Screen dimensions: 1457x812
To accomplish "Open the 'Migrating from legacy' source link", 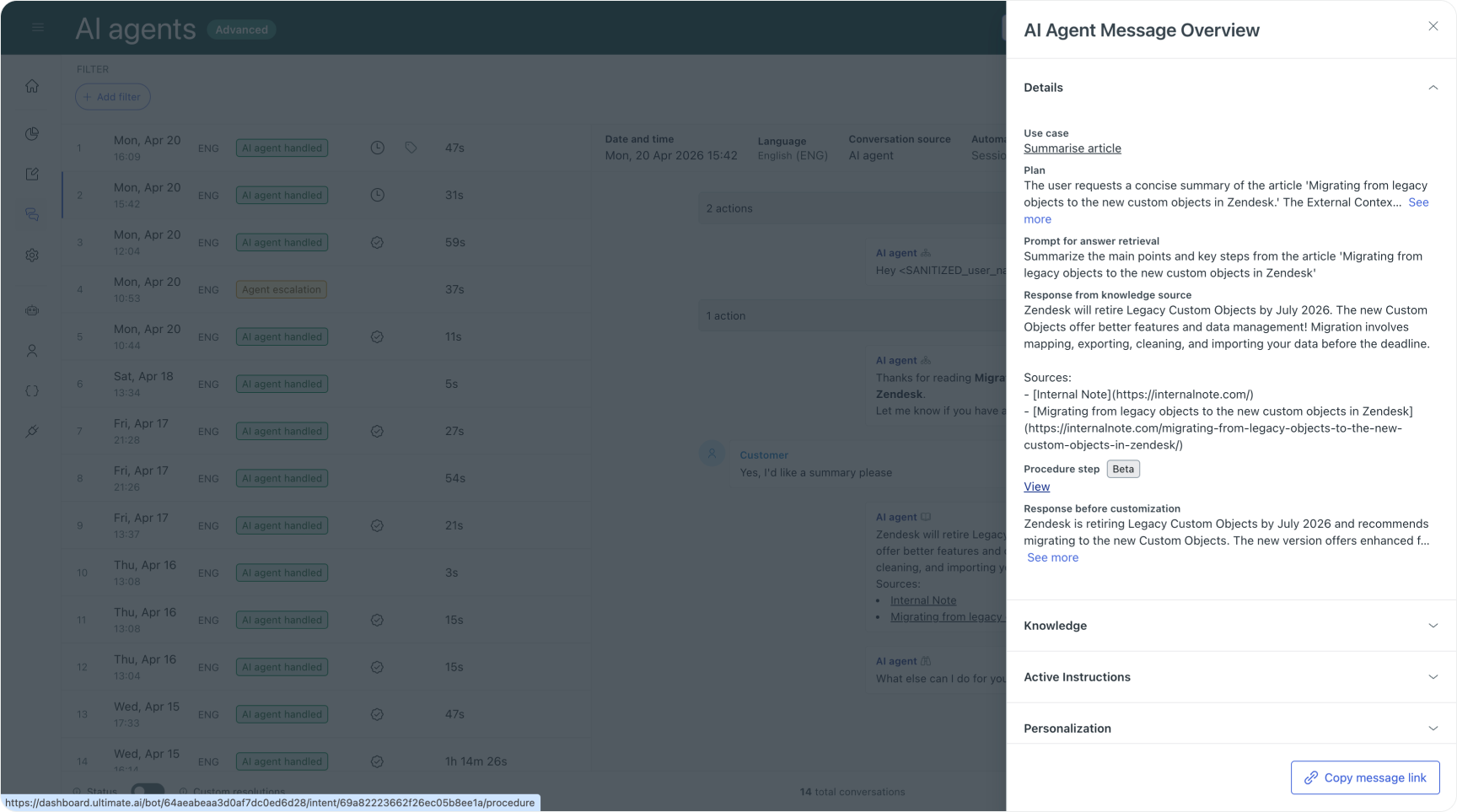I will 948,616.
